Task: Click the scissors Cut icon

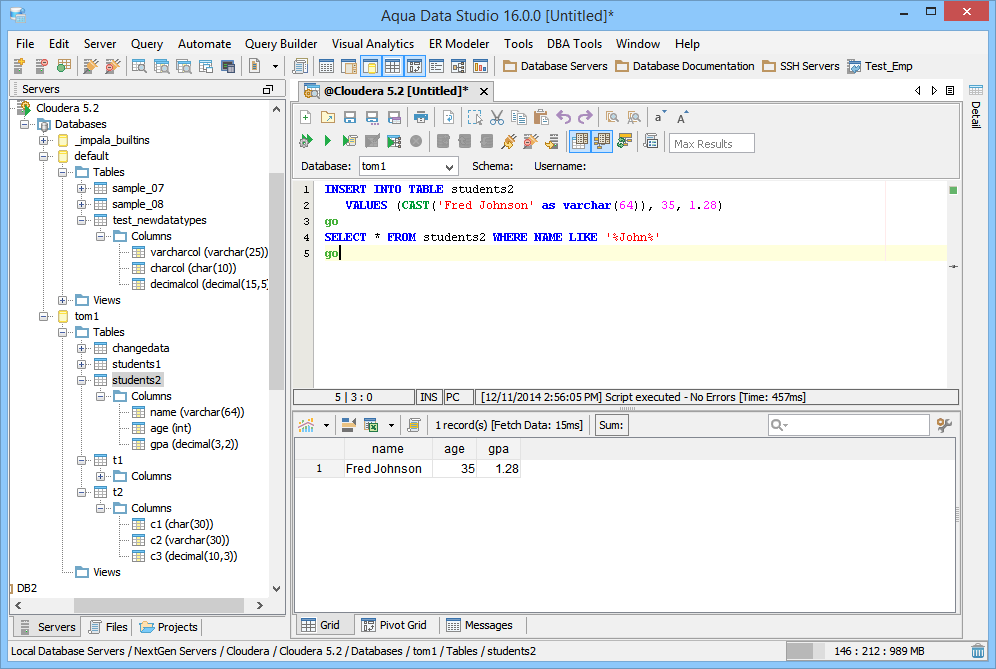Action: (497, 117)
